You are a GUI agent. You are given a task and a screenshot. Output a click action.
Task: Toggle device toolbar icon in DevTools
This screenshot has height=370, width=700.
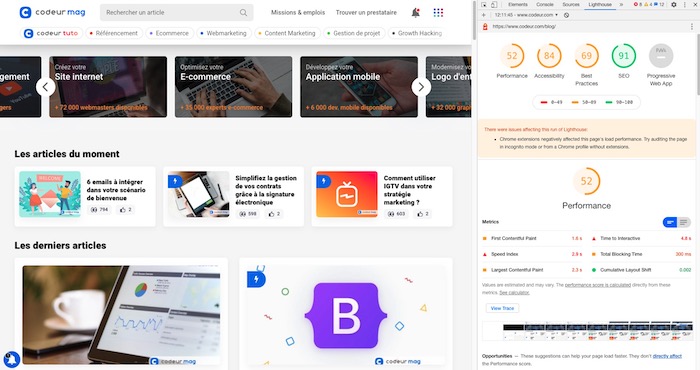[494, 4]
